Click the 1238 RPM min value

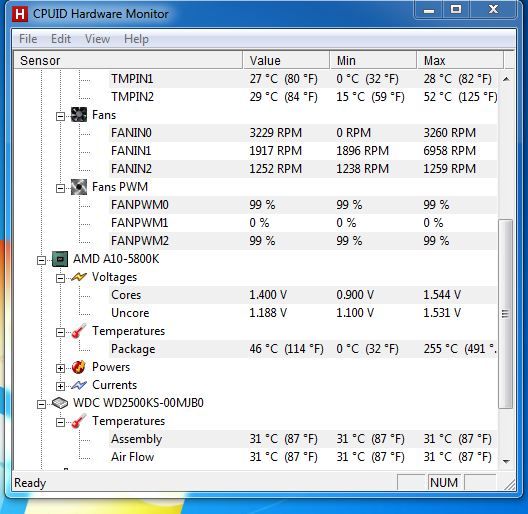(363, 169)
